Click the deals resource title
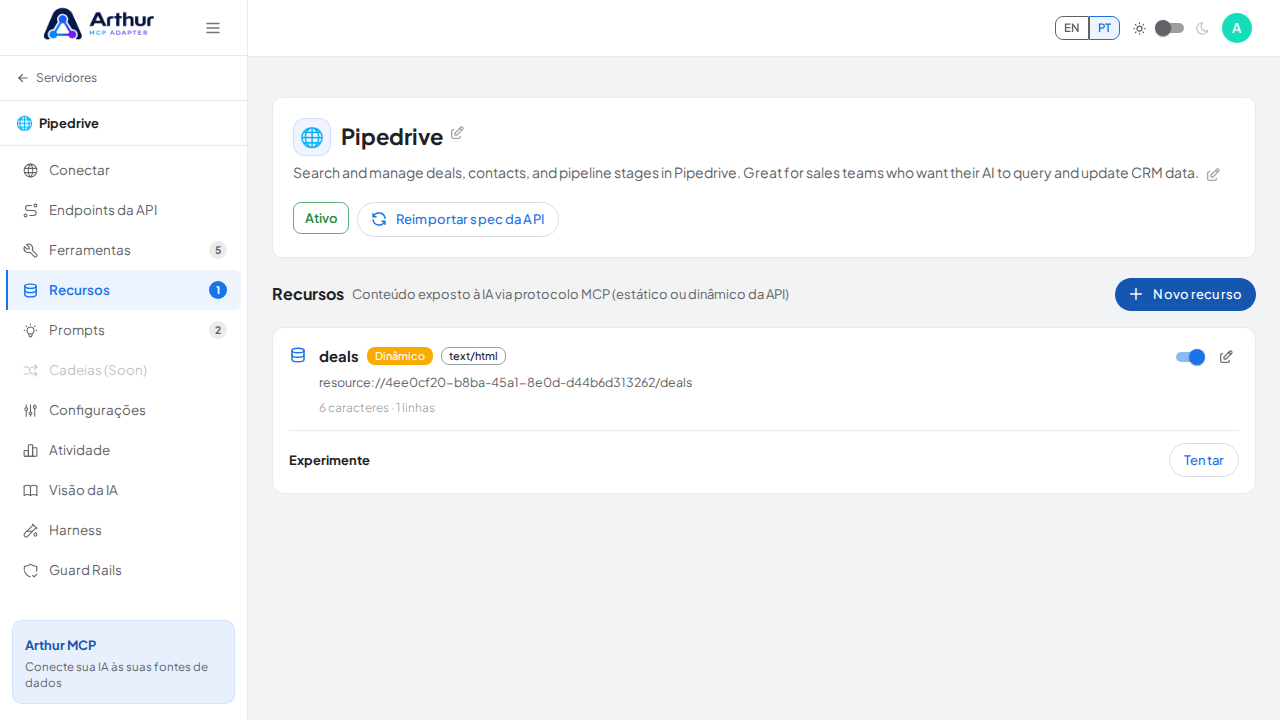This screenshot has width=1280, height=720. click(339, 356)
